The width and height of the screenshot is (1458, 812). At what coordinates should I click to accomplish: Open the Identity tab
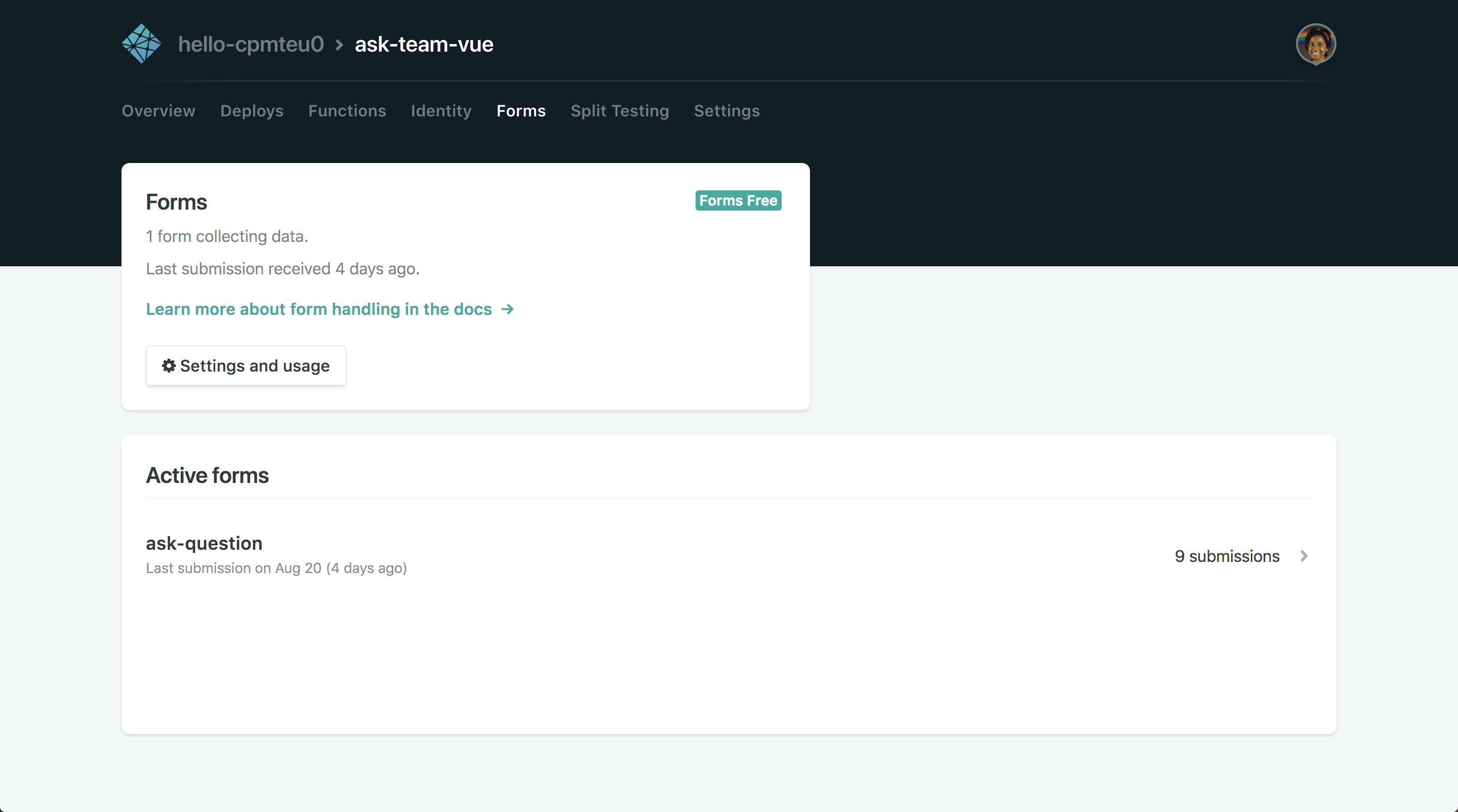coord(441,111)
